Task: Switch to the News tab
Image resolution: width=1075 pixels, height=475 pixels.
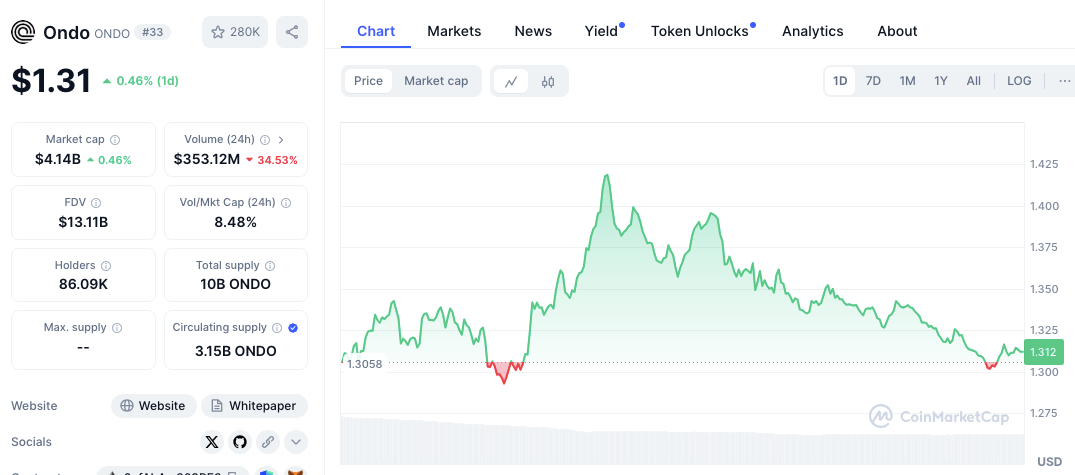Action: point(533,31)
